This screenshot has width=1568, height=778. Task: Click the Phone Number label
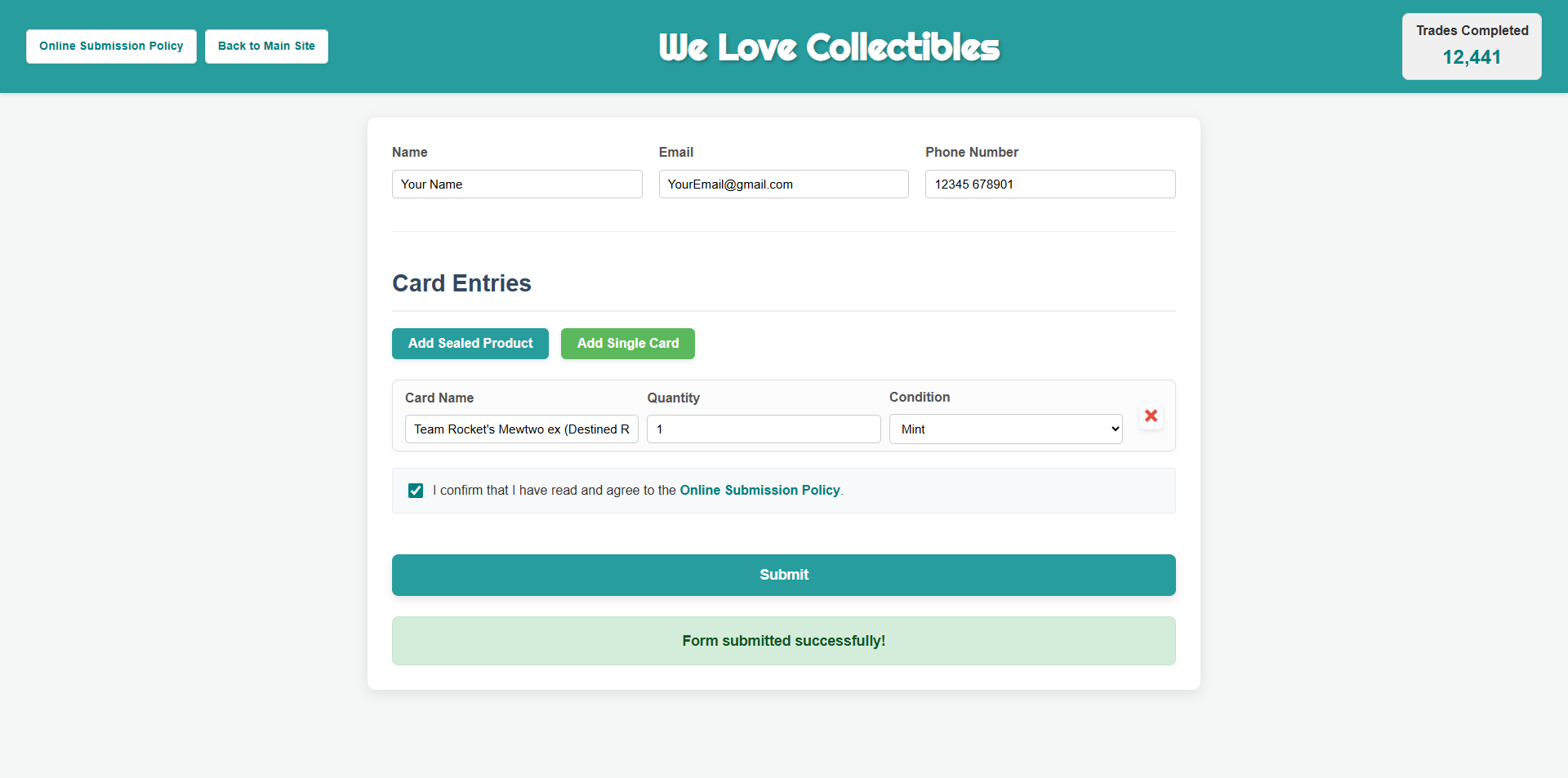pos(972,152)
